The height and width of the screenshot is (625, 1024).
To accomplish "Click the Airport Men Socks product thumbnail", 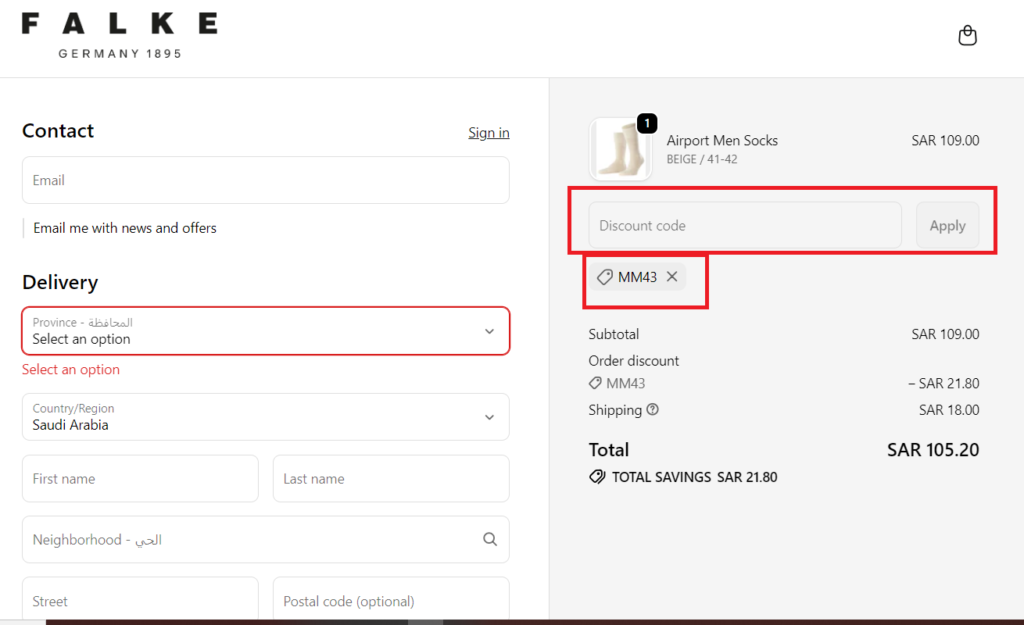I will pos(620,150).
